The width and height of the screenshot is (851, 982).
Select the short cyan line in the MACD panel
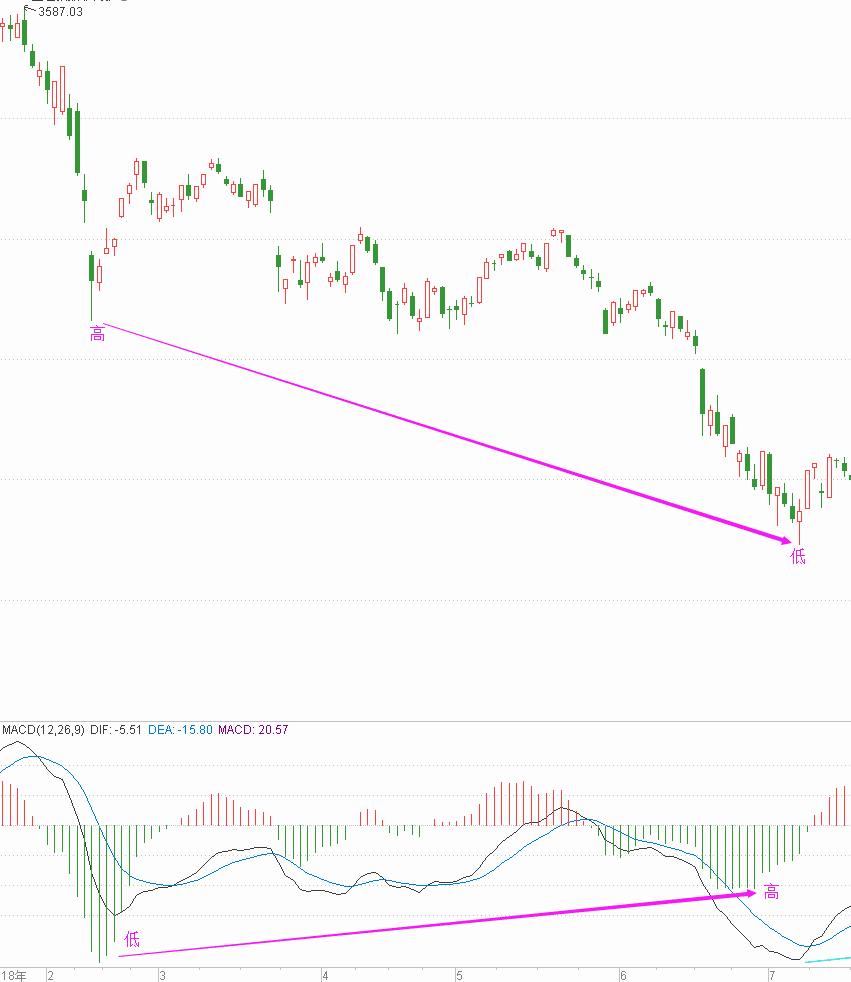click(827, 960)
